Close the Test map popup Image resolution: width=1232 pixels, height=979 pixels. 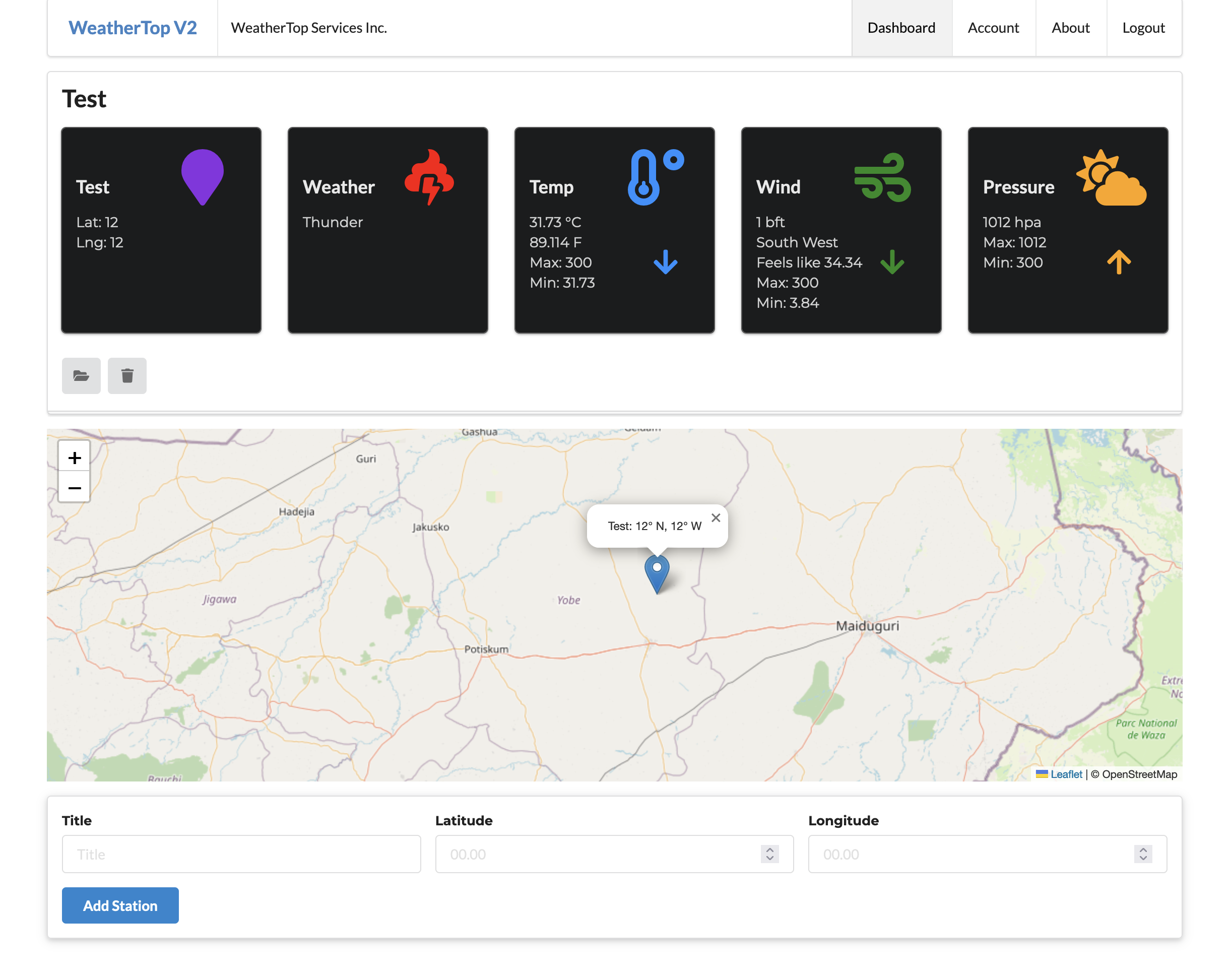tap(716, 518)
